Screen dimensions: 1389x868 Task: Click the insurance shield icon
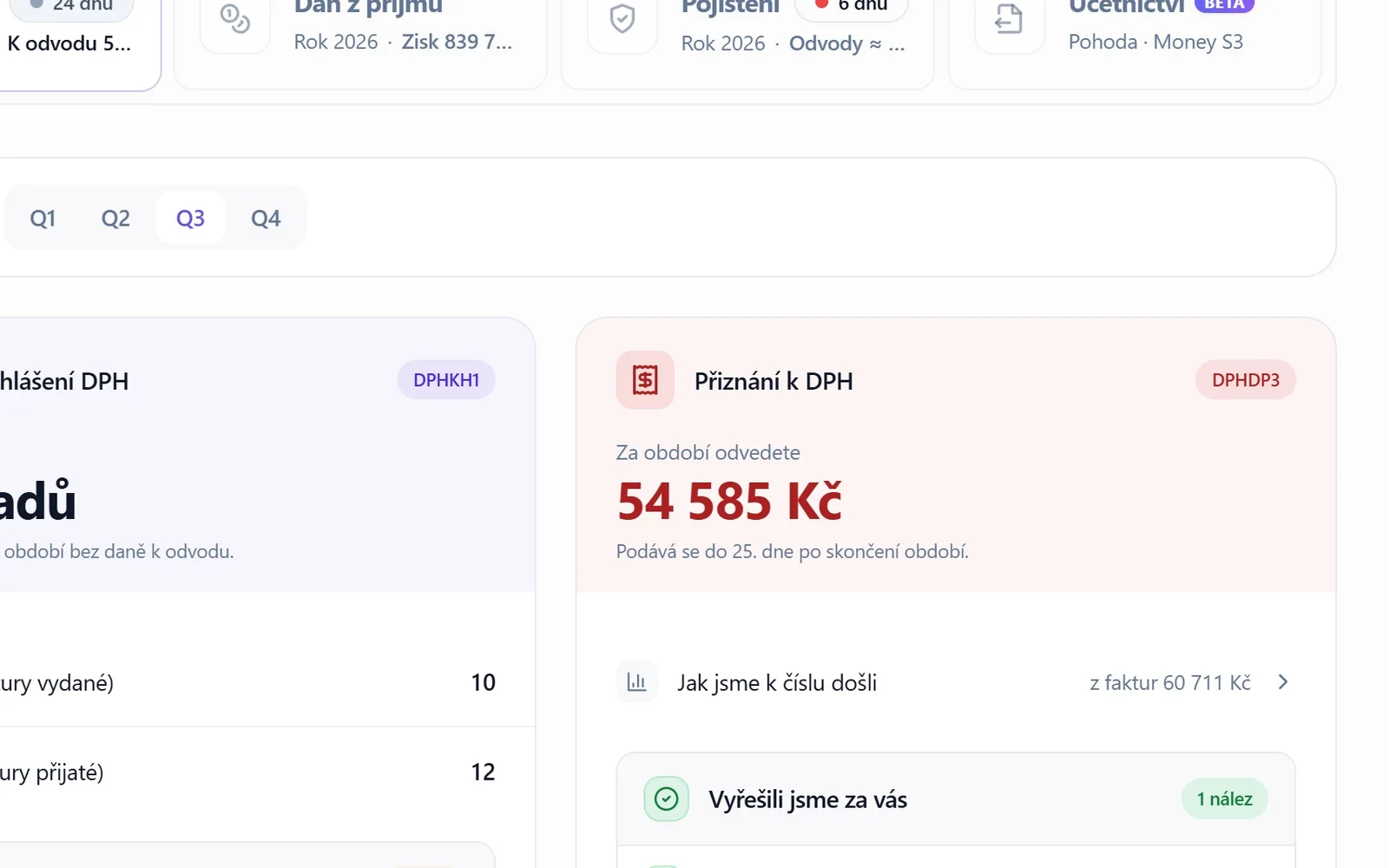tap(622, 19)
